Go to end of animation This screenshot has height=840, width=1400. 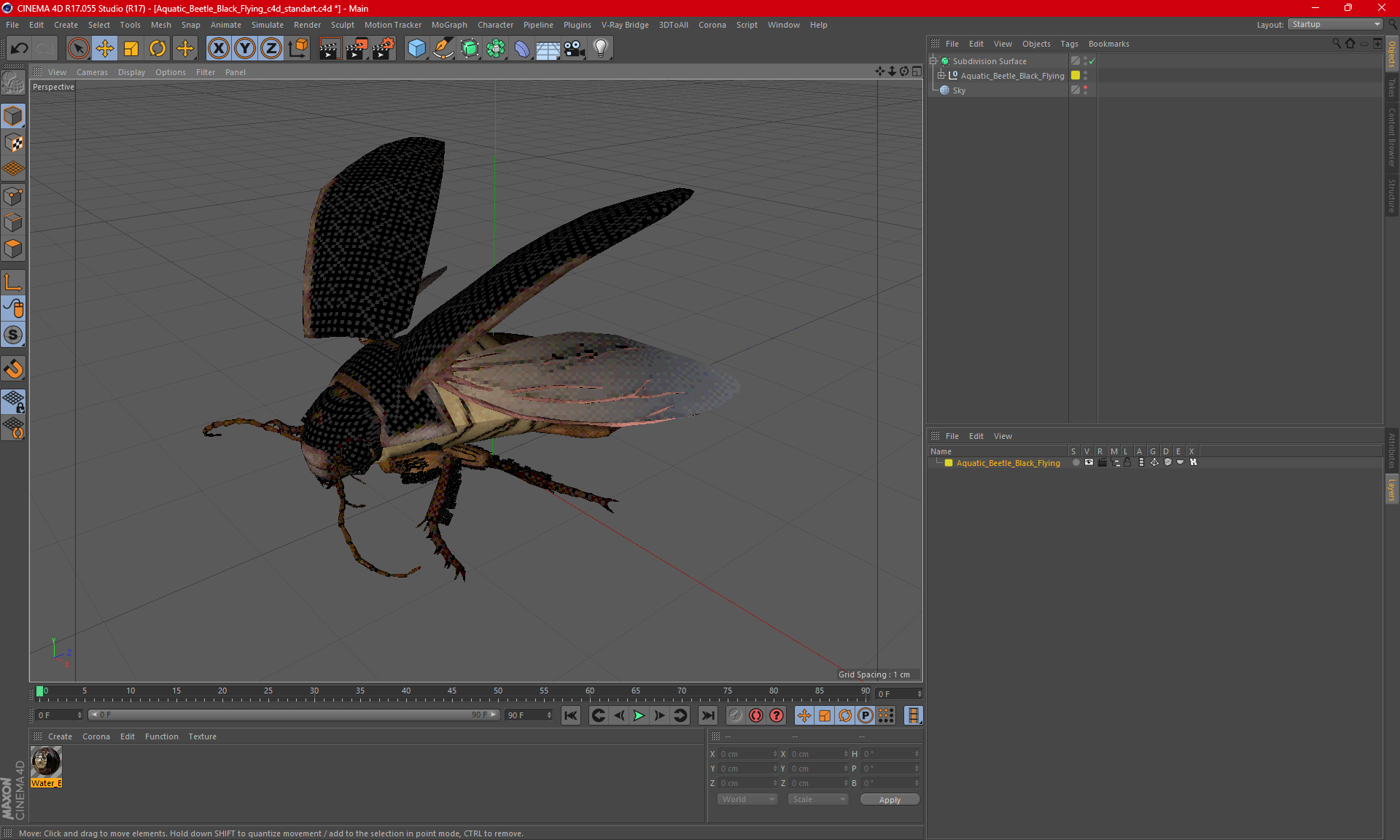(707, 715)
